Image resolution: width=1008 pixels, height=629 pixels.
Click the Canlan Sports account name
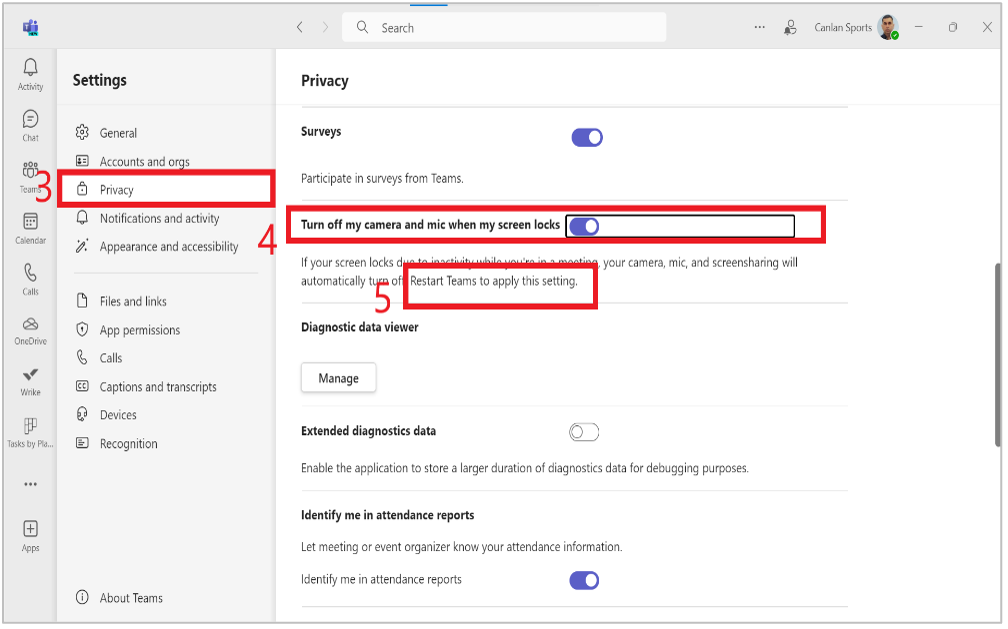pyautogui.click(x=843, y=28)
